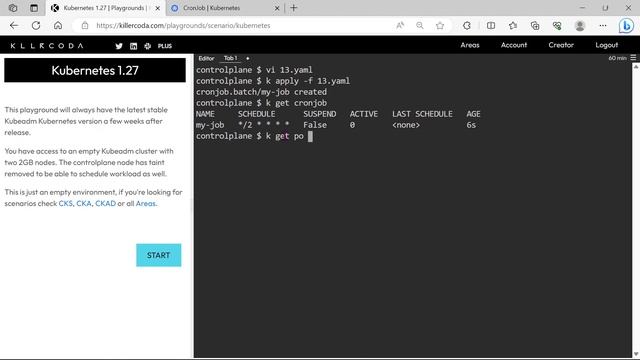This screenshot has width=640, height=360.
Task: Click 'cronjob.batch/my-job created' output line
Action: coord(261,92)
